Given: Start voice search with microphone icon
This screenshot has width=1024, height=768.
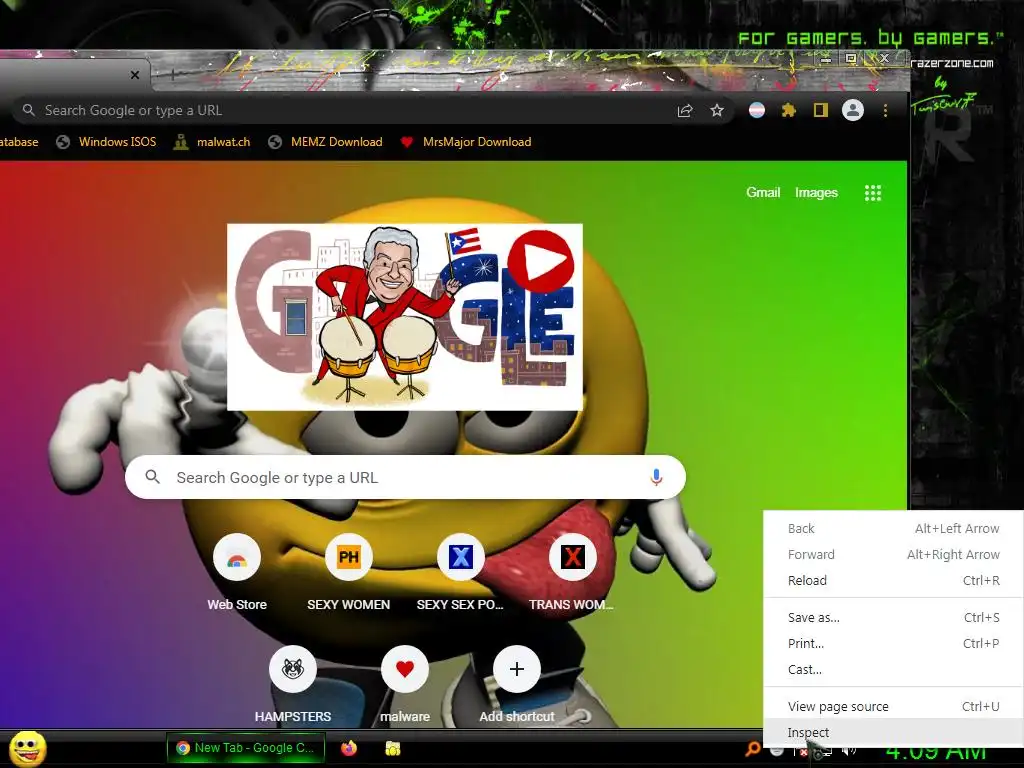Looking at the screenshot, I should [x=656, y=477].
